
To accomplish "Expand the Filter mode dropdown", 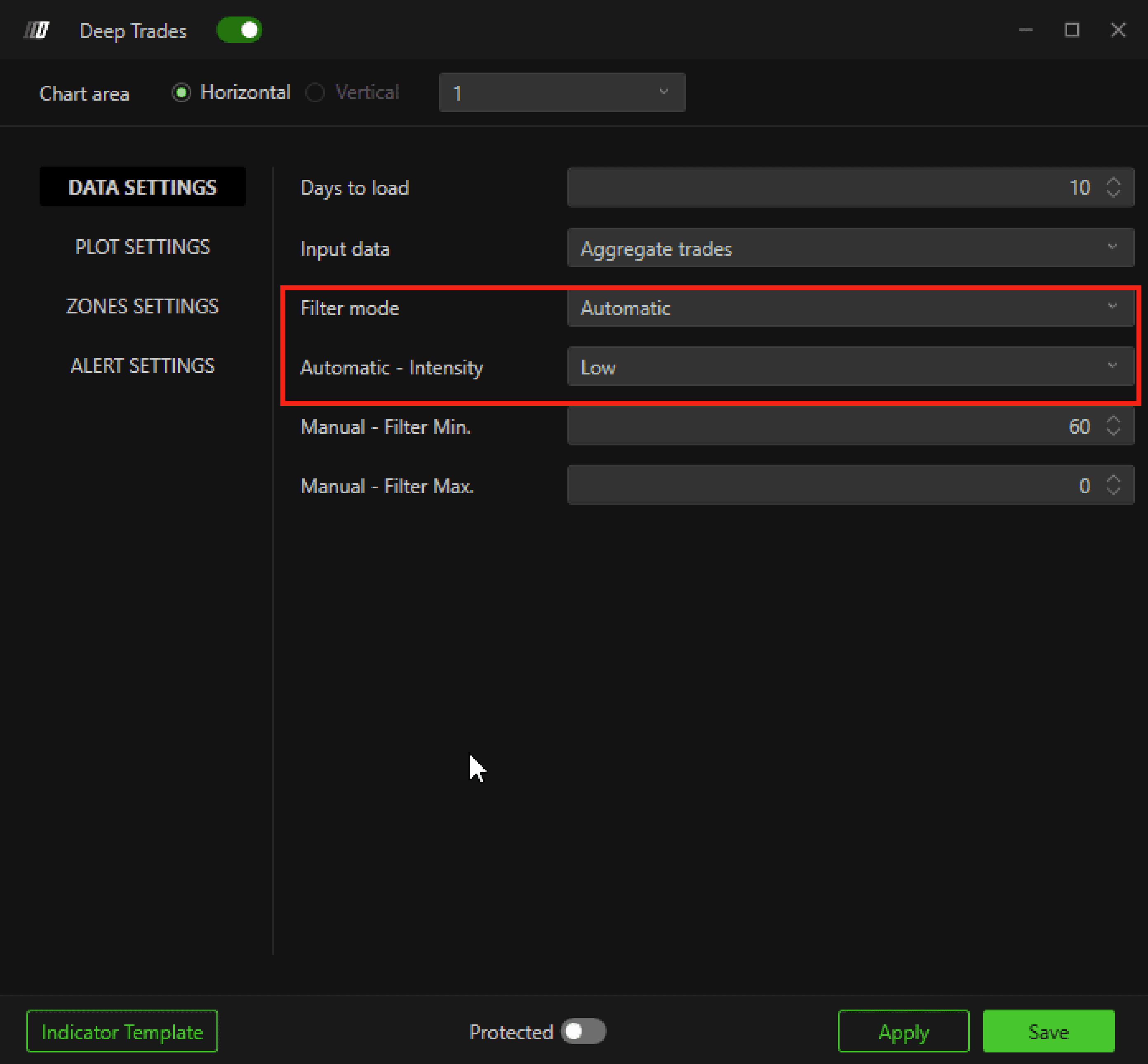I will point(850,308).
